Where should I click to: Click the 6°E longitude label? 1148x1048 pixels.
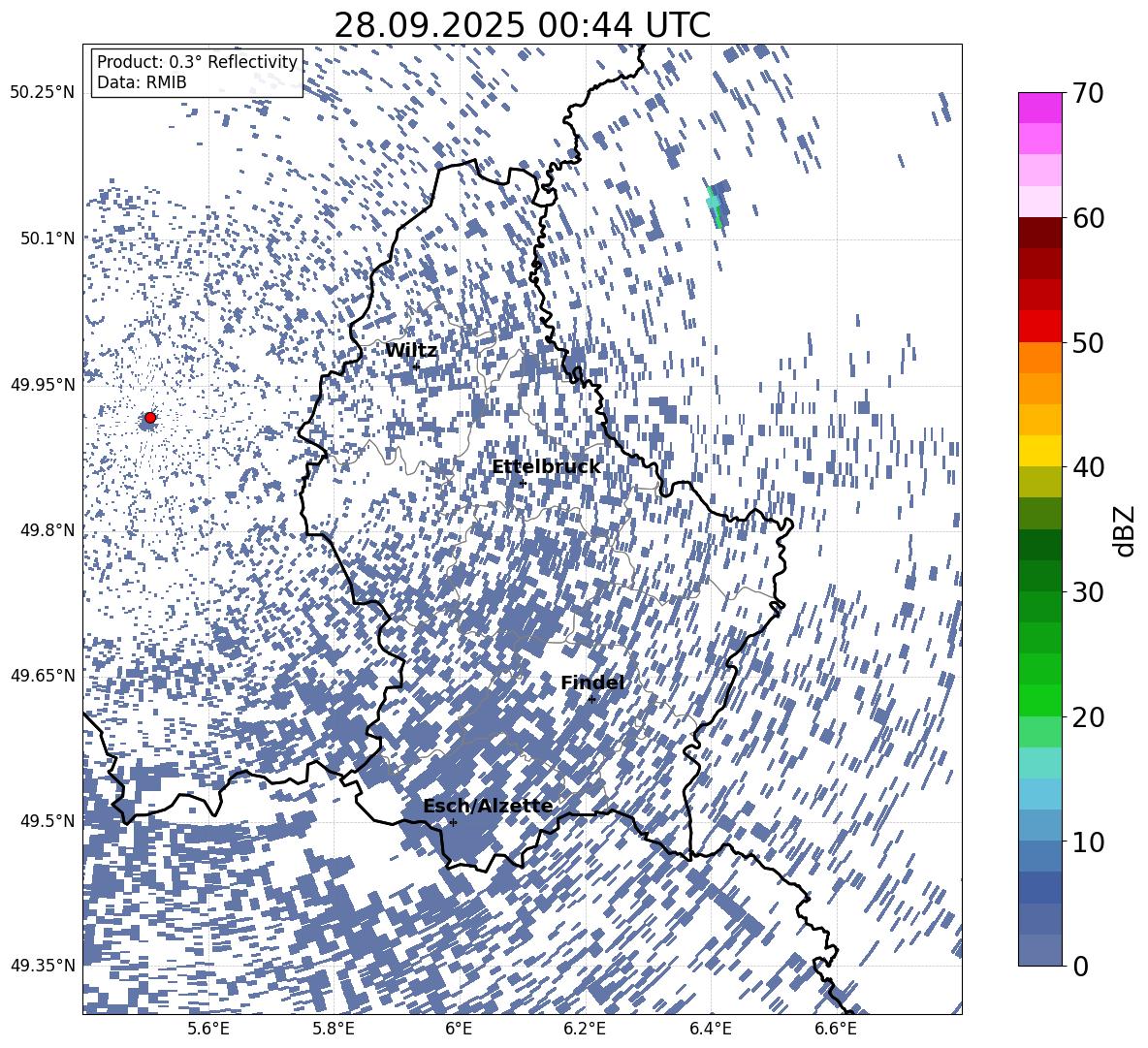(x=459, y=1029)
